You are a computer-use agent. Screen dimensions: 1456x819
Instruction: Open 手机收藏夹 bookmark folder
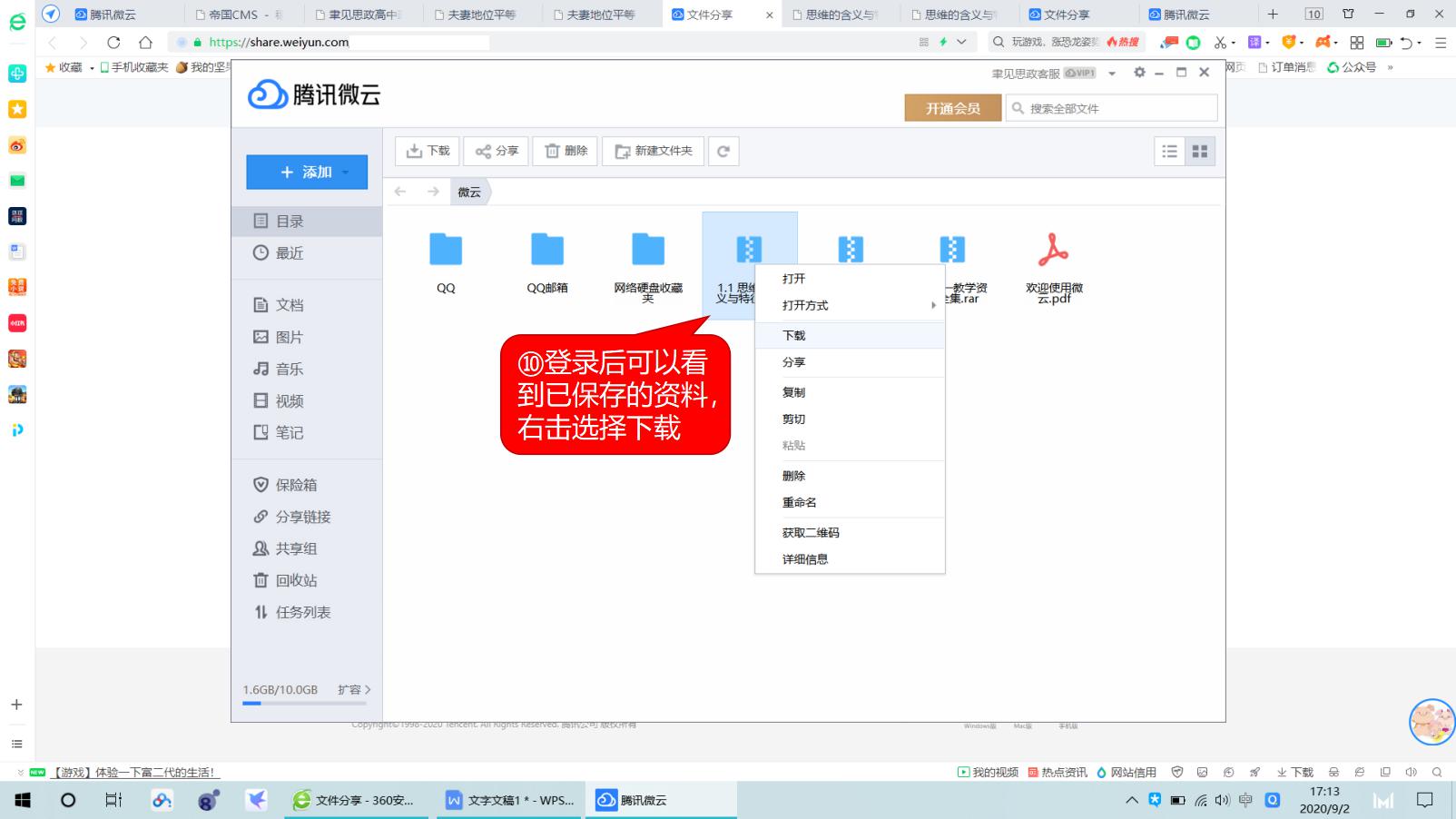click(134, 67)
